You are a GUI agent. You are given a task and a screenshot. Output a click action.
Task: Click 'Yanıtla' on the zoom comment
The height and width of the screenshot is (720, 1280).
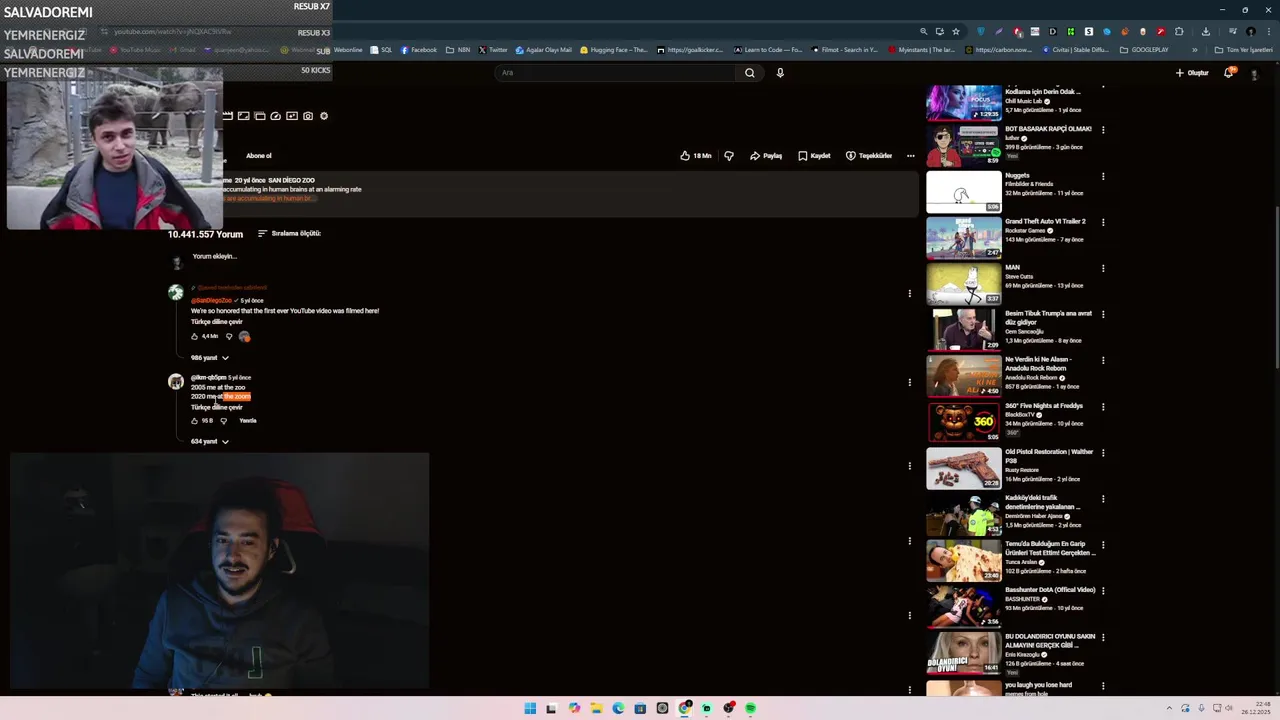[248, 420]
